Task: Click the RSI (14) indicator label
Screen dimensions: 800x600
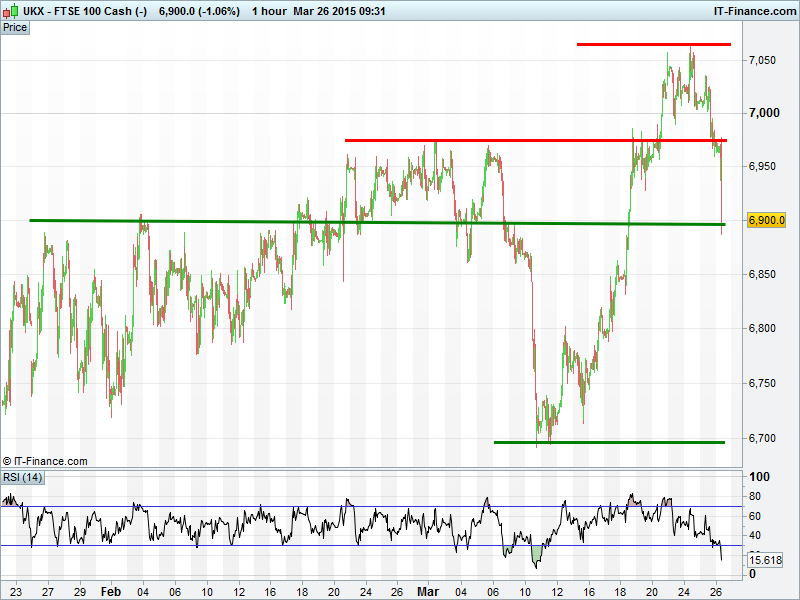Action: [x=23, y=477]
